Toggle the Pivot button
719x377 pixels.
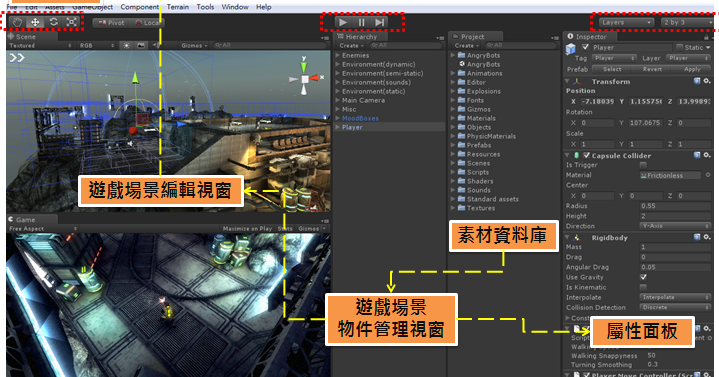pyautogui.click(x=111, y=22)
